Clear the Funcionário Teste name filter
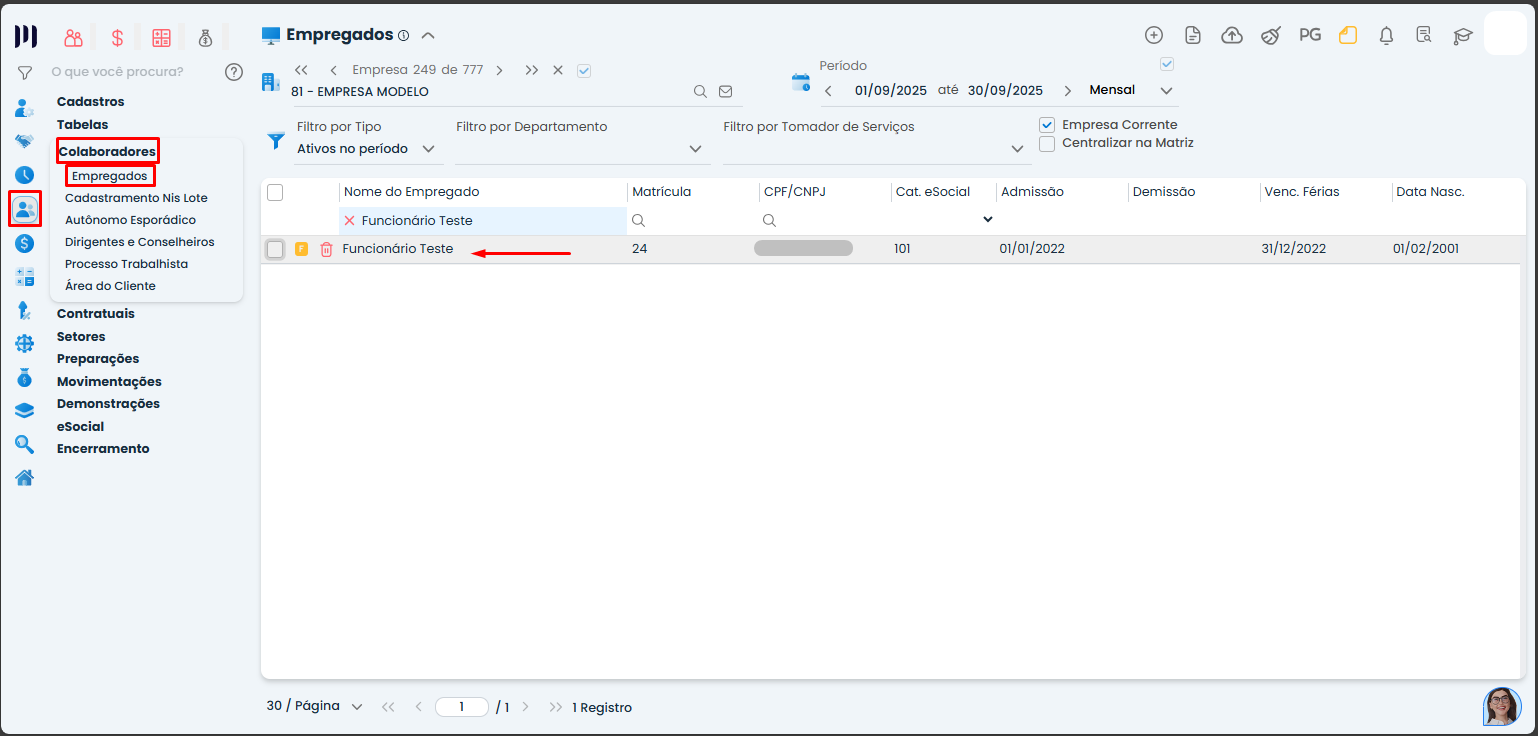Screen dimensions: 1538x736 349,220
